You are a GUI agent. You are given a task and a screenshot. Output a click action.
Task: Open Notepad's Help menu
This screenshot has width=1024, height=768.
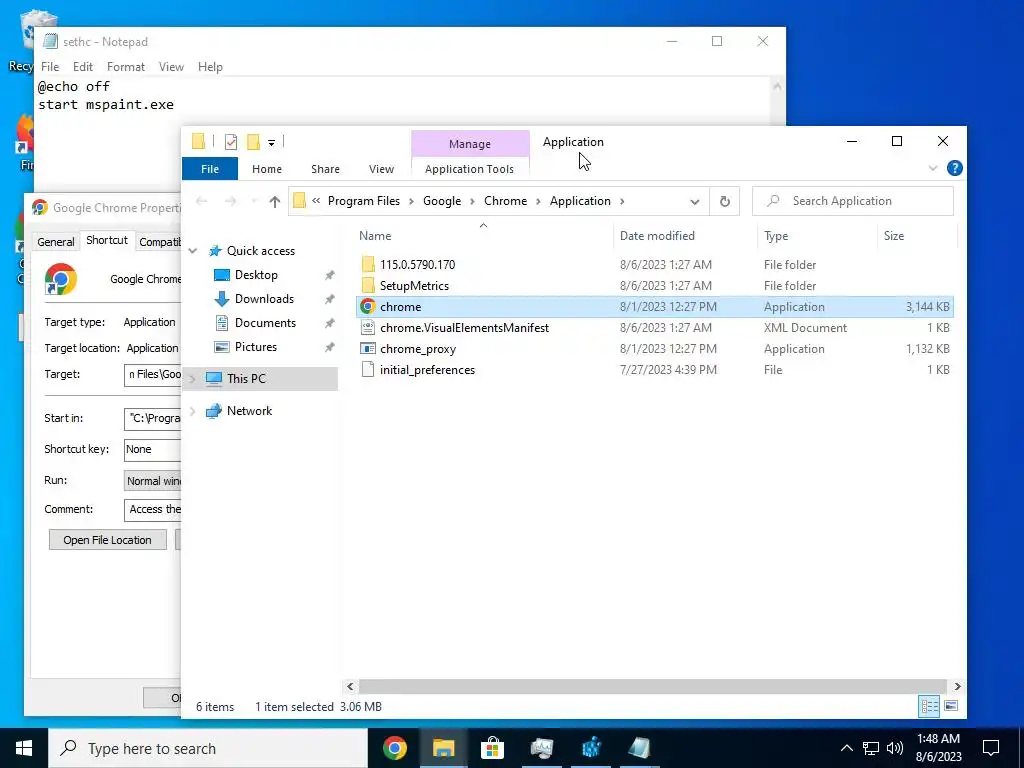click(210, 67)
